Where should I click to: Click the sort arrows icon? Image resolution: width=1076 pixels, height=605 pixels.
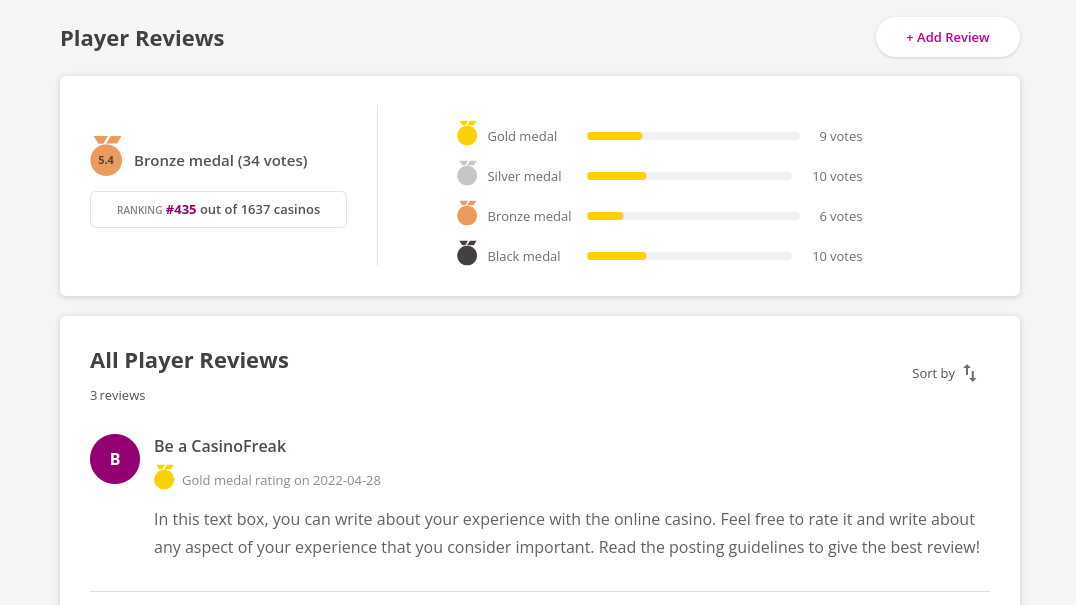[970, 373]
